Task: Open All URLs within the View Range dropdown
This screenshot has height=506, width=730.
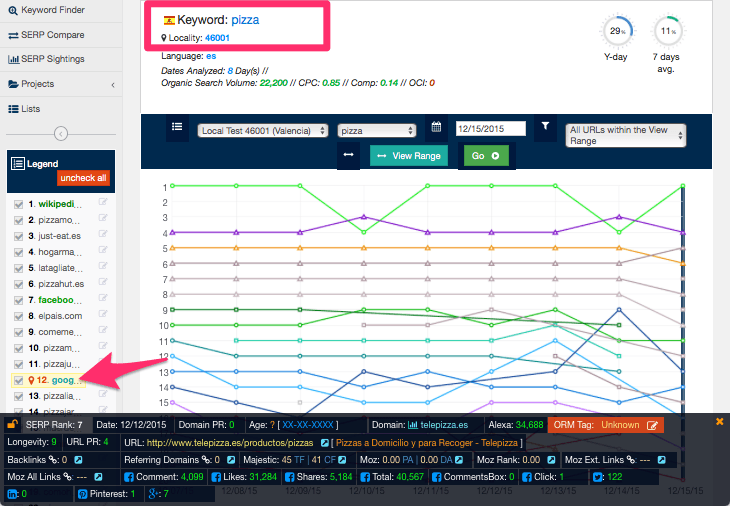Action: [x=625, y=135]
